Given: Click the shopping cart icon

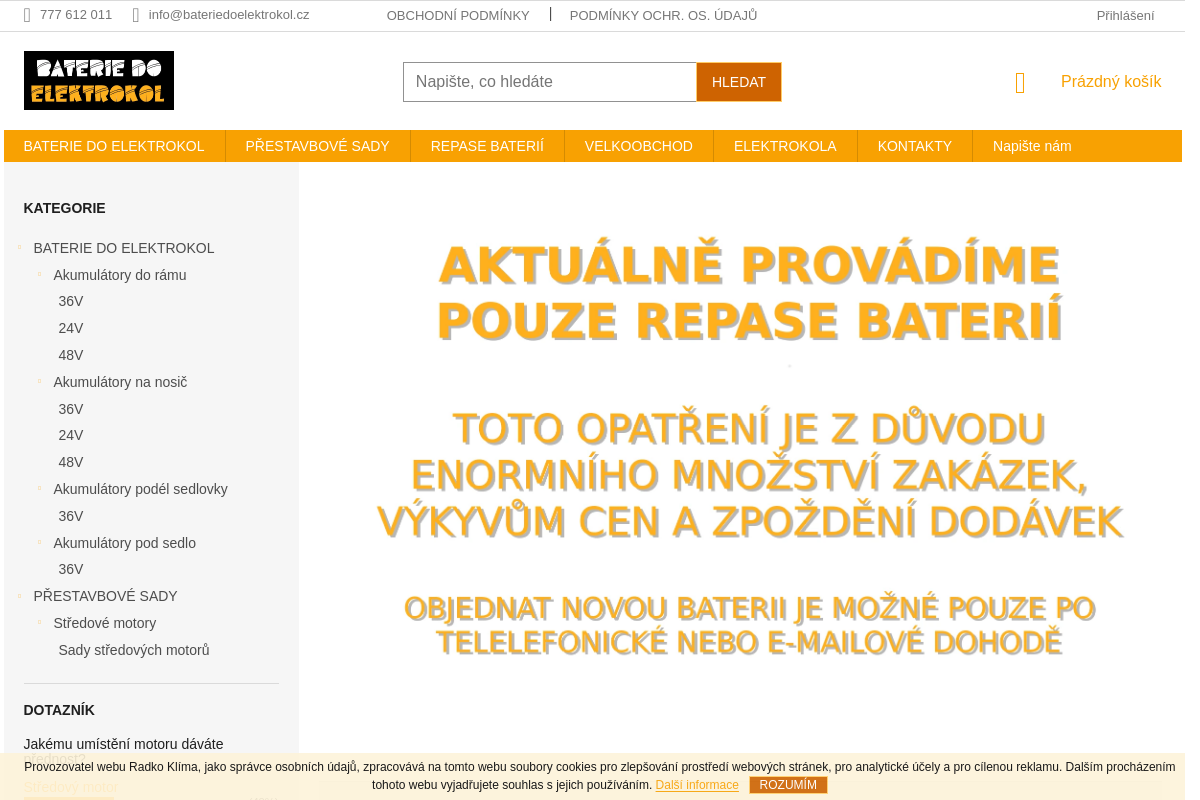Looking at the screenshot, I should [1020, 83].
